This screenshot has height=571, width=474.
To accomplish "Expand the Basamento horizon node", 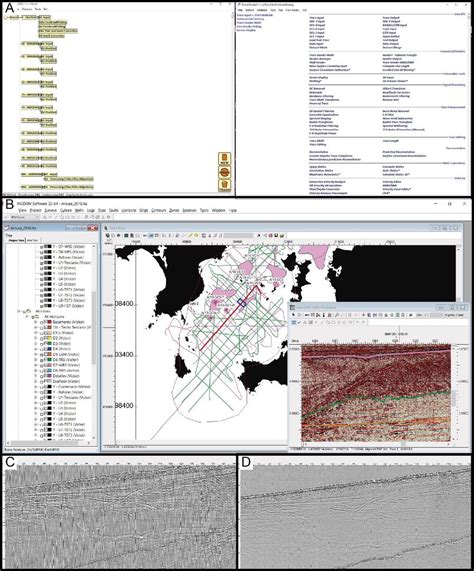I will [36, 322].
